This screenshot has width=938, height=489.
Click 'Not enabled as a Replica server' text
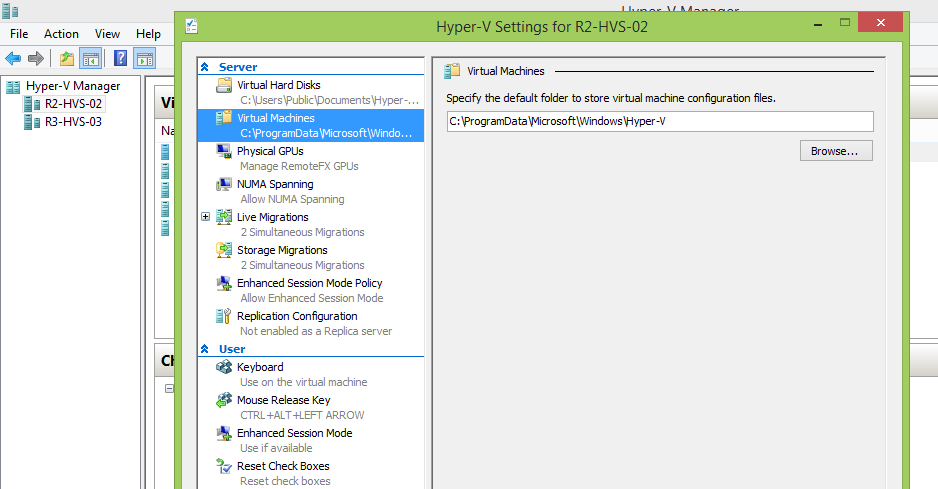point(316,331)
